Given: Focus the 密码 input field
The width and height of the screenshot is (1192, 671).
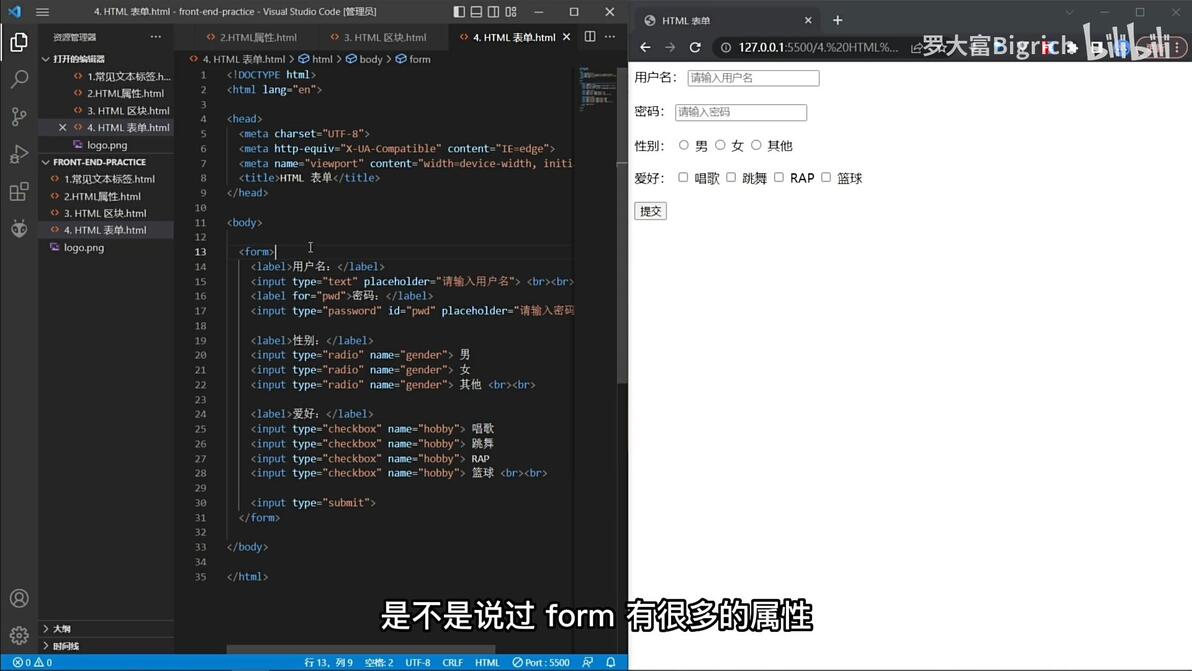Looking at the screenshot, I should point(740,112).
